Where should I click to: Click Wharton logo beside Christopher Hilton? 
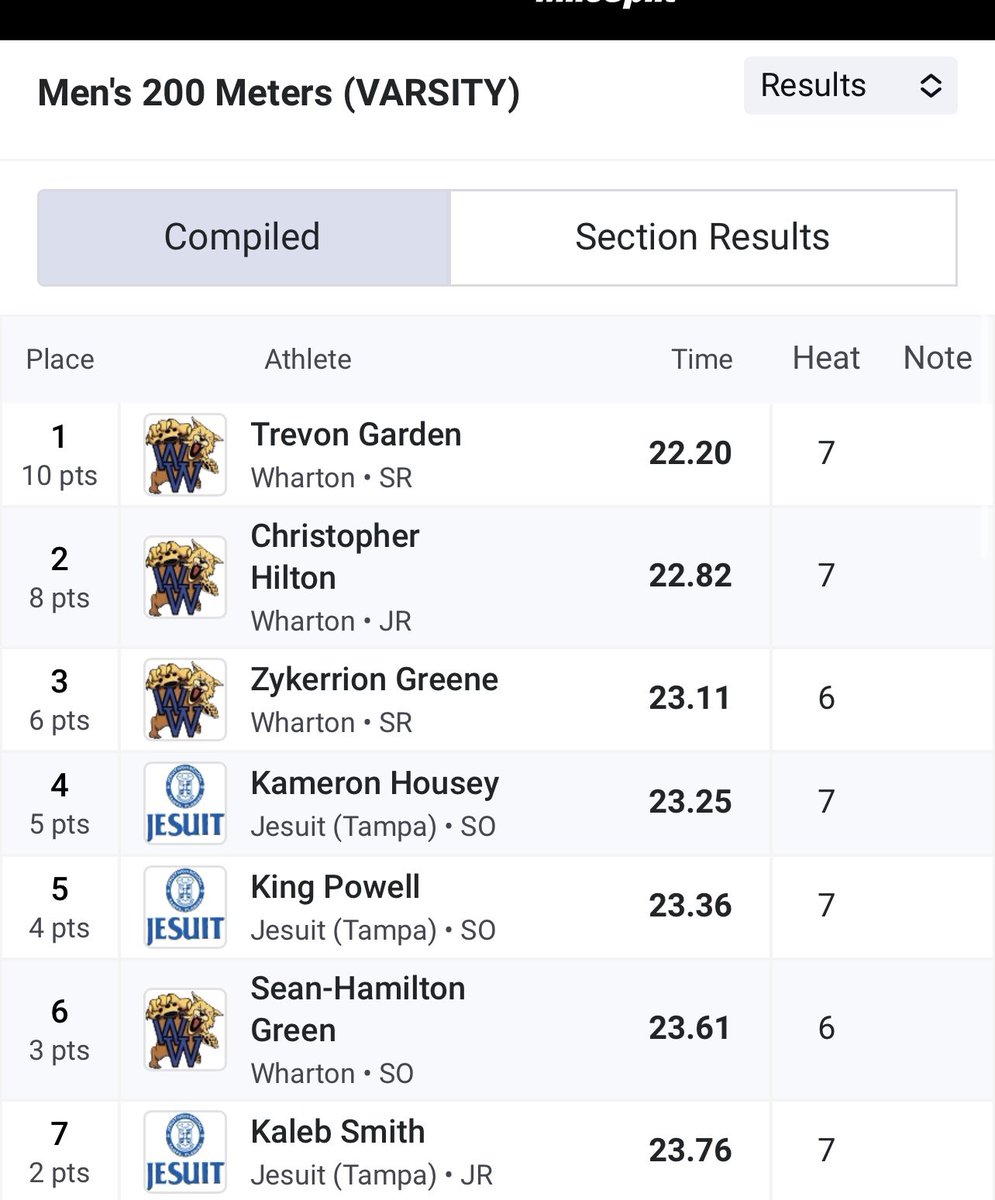tap(184, 577)
